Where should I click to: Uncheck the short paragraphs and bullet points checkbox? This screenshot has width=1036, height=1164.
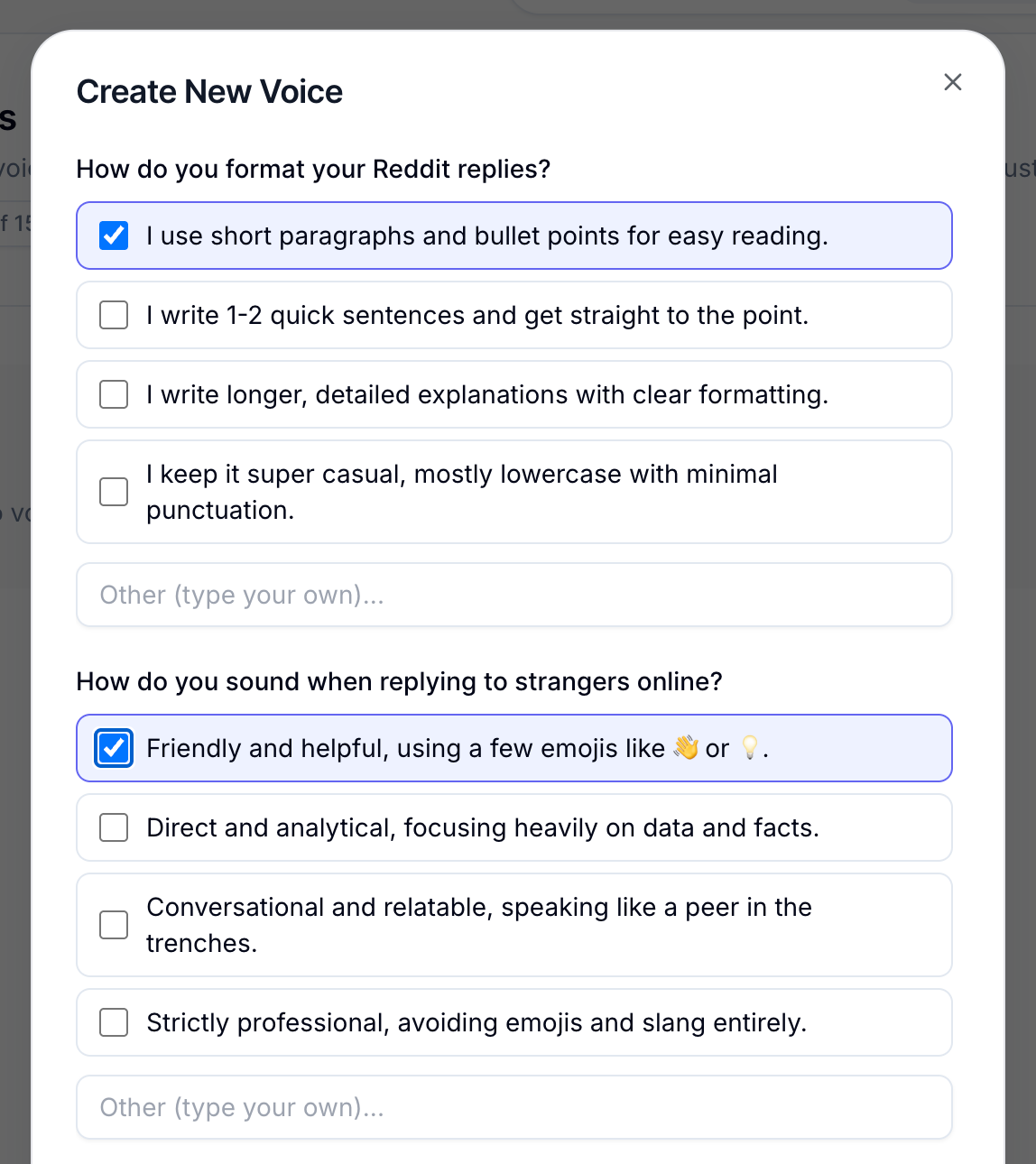click(114, 236)
